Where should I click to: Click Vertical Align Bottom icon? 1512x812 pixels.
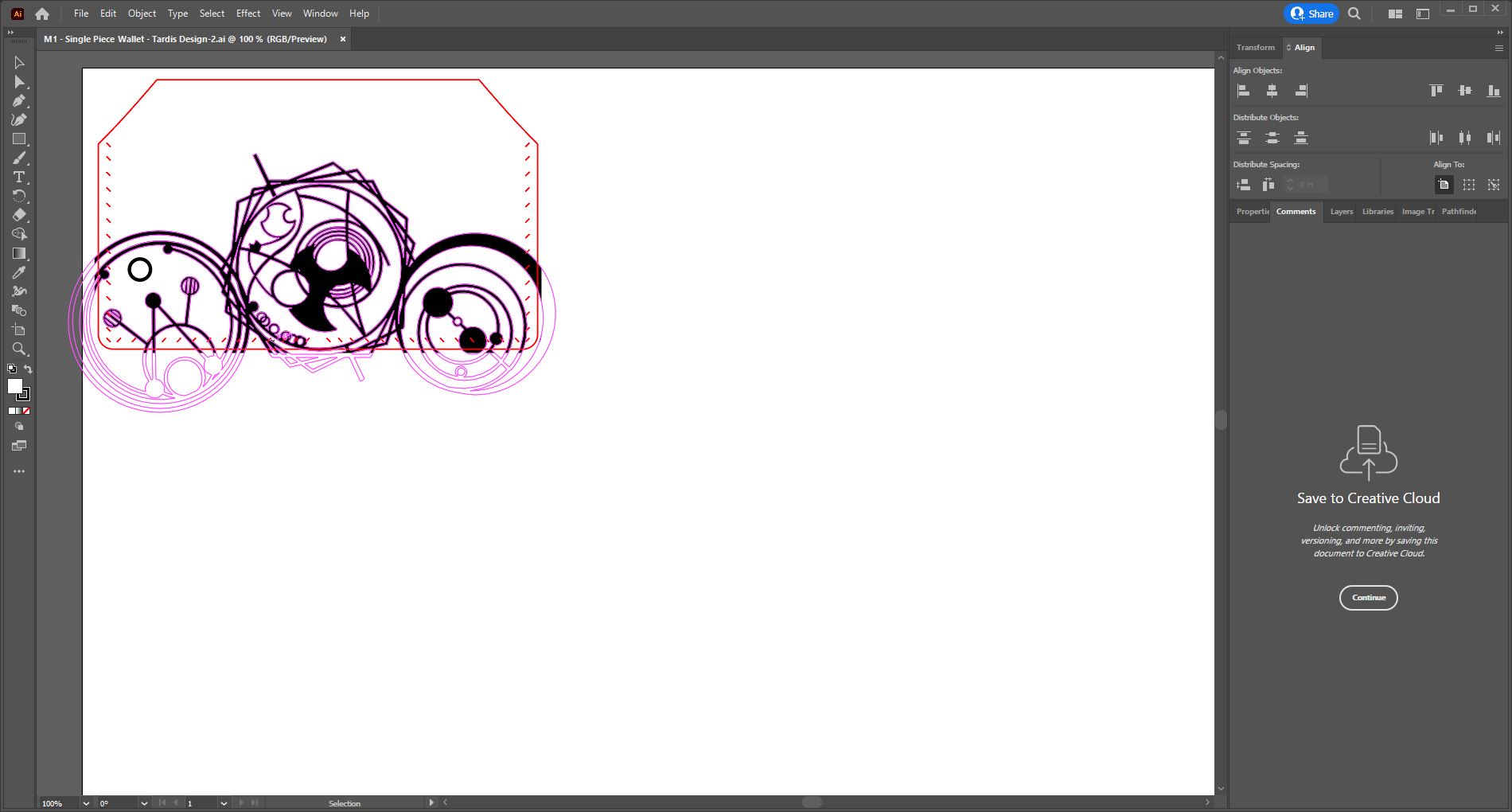pos(1494,91)
